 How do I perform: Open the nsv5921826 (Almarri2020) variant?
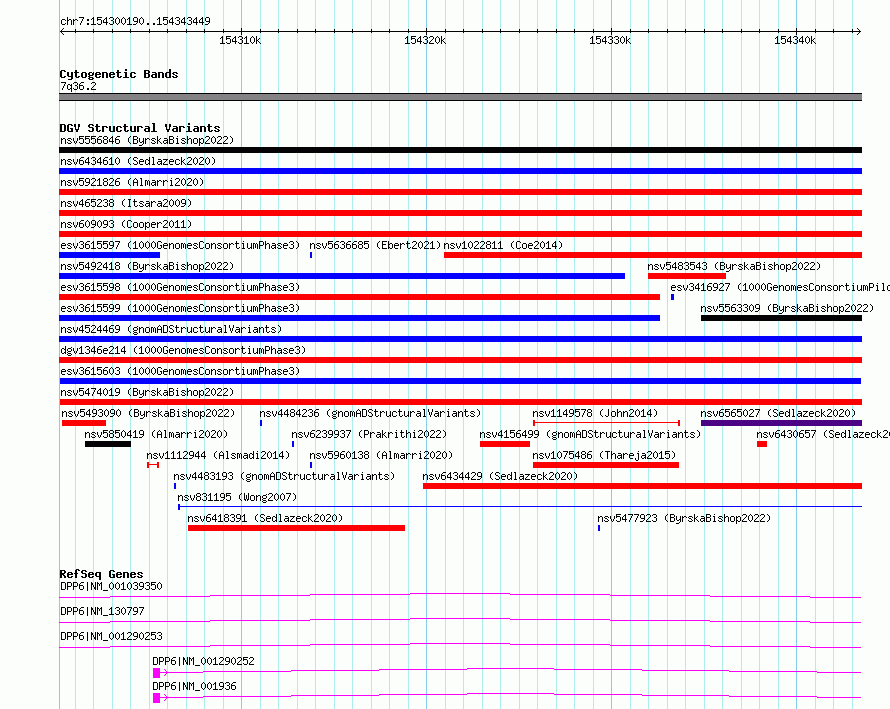tap(132, 182)
